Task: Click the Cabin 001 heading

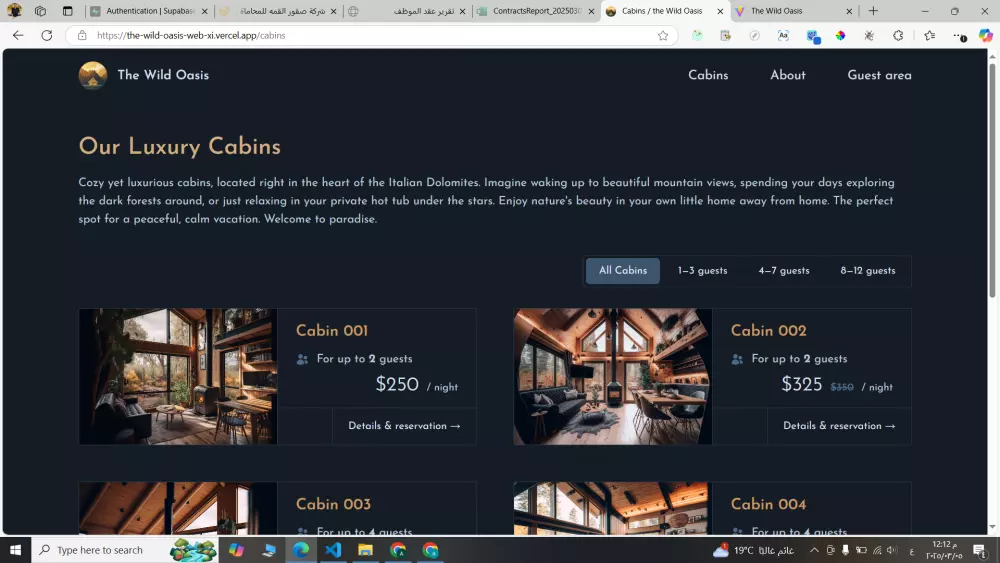Action: pos(332,331)
